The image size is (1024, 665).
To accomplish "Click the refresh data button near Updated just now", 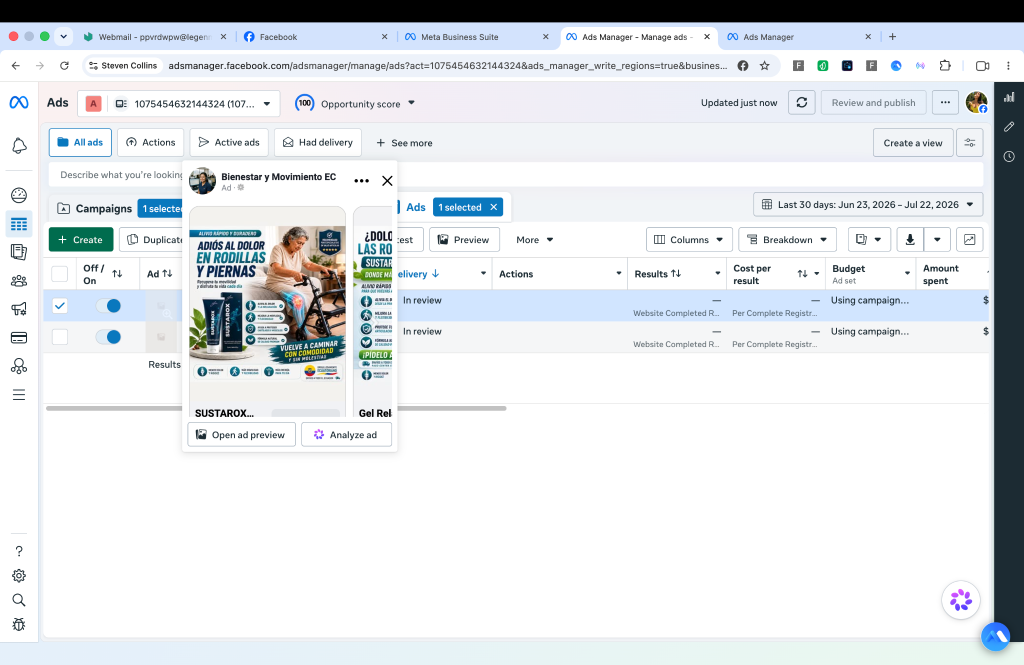I will coord(802,103).
